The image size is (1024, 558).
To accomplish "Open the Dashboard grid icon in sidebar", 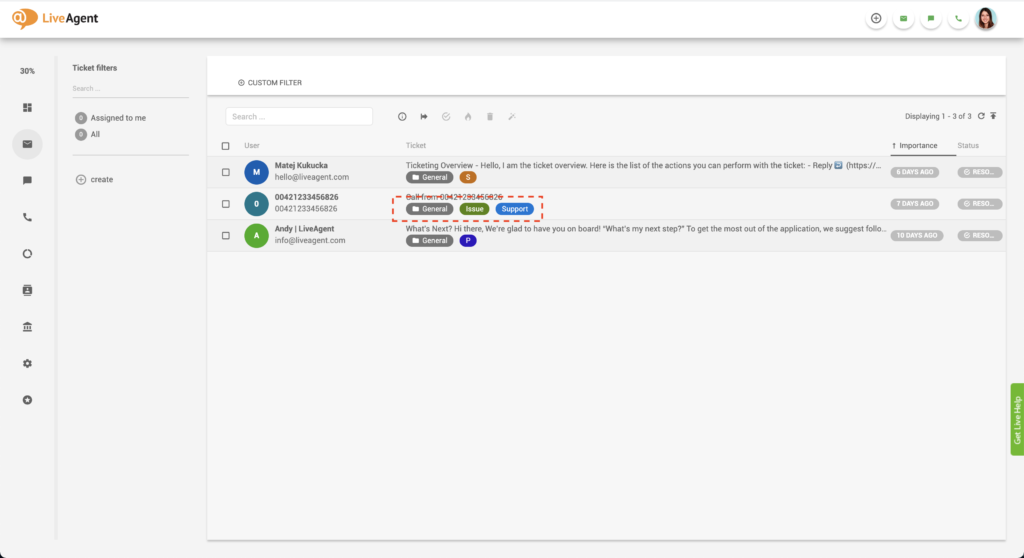I will [27, 108].
